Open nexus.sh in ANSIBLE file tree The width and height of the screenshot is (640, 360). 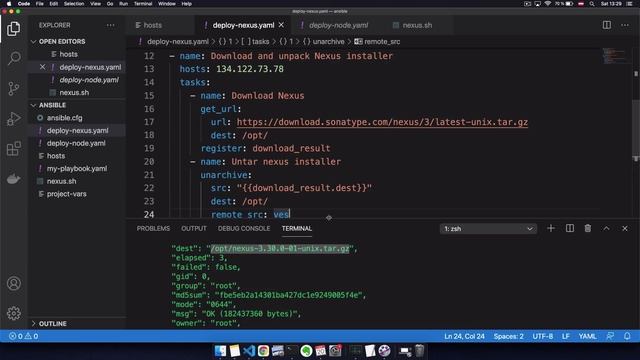tap(61, 181)
